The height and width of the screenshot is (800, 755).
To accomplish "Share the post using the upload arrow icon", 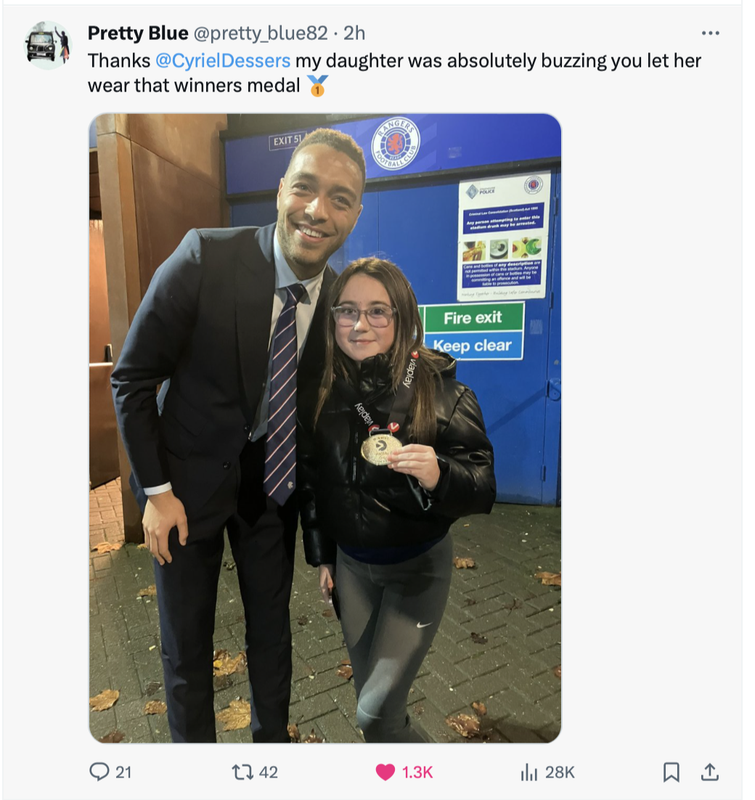I will tap(710, 772).
